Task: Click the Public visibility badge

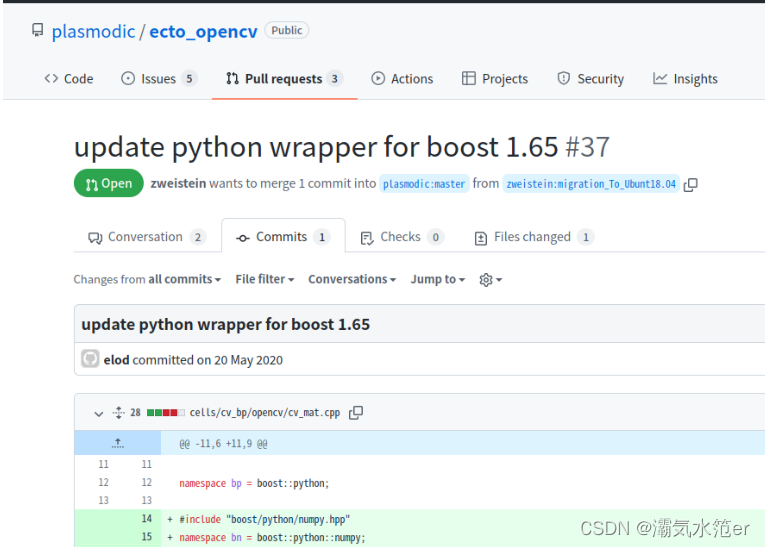Action: pyautogui.click(x=286, y=30)
